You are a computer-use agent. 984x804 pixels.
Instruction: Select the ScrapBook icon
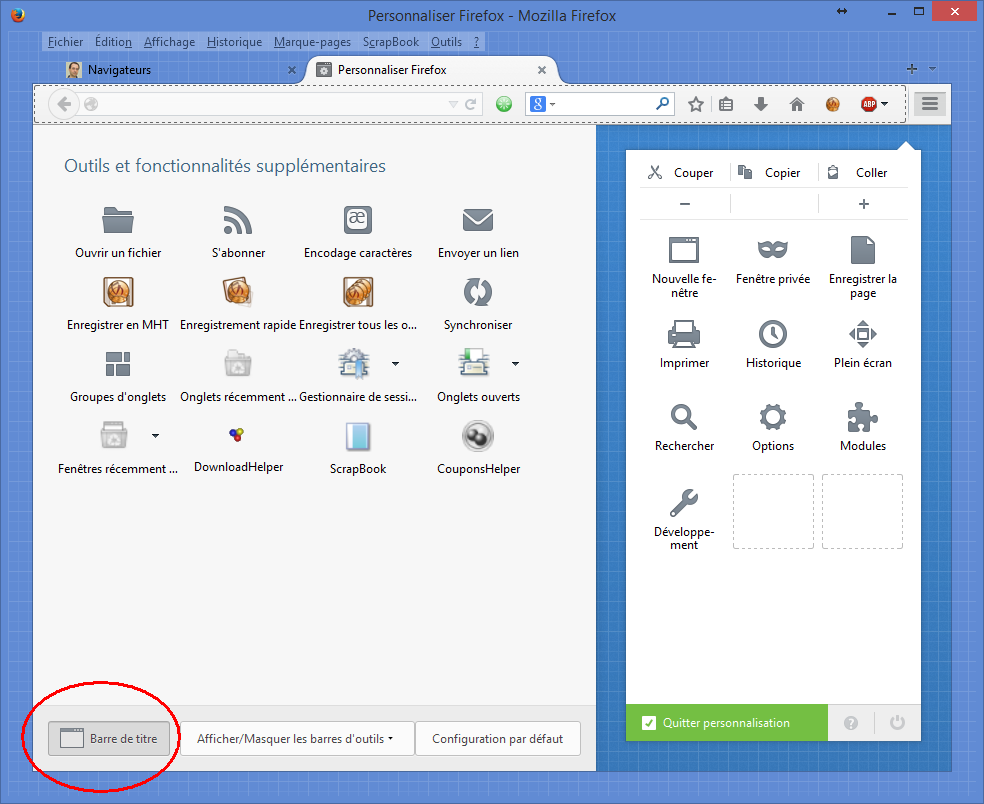[358, 436]
